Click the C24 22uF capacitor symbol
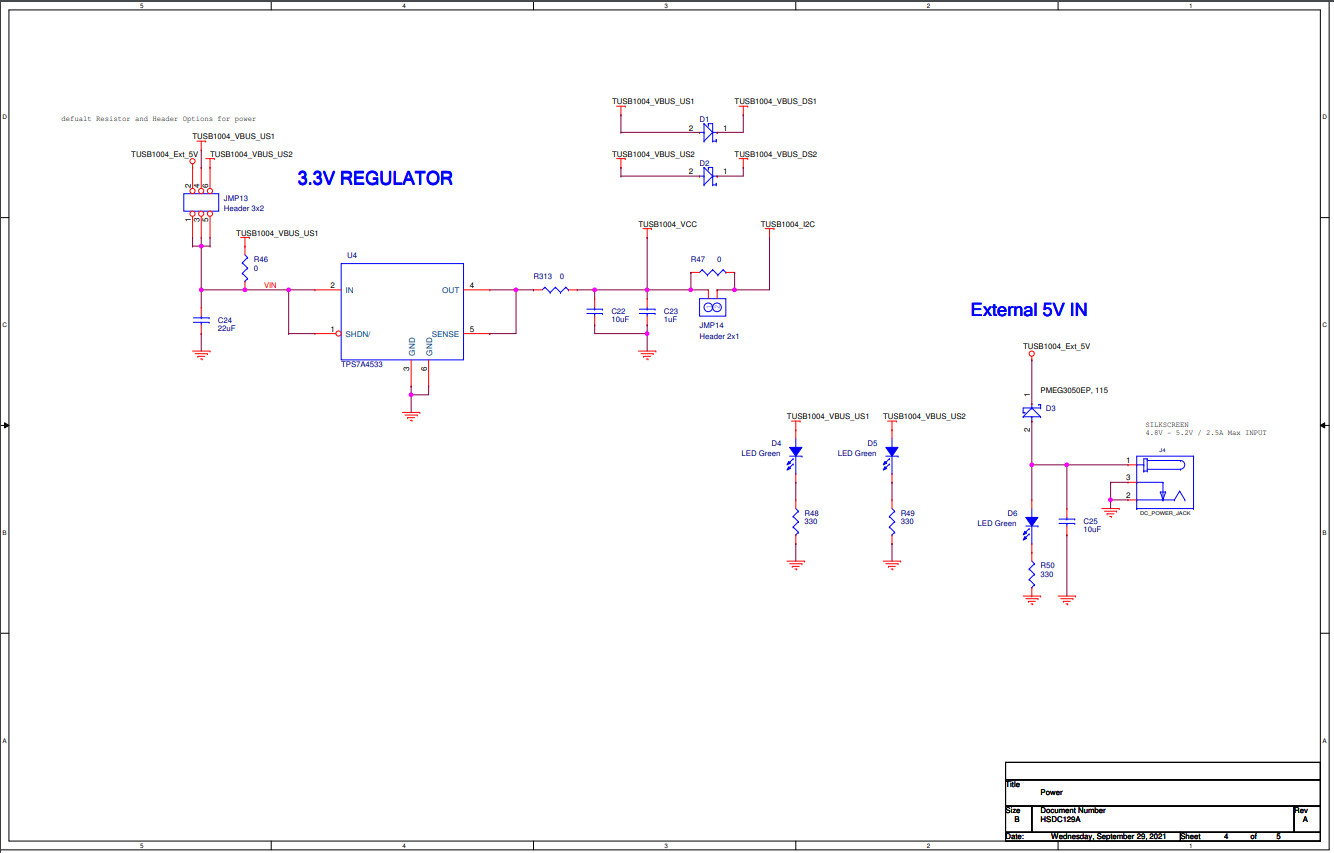The image size is (1334, 853). coord(201,322)
